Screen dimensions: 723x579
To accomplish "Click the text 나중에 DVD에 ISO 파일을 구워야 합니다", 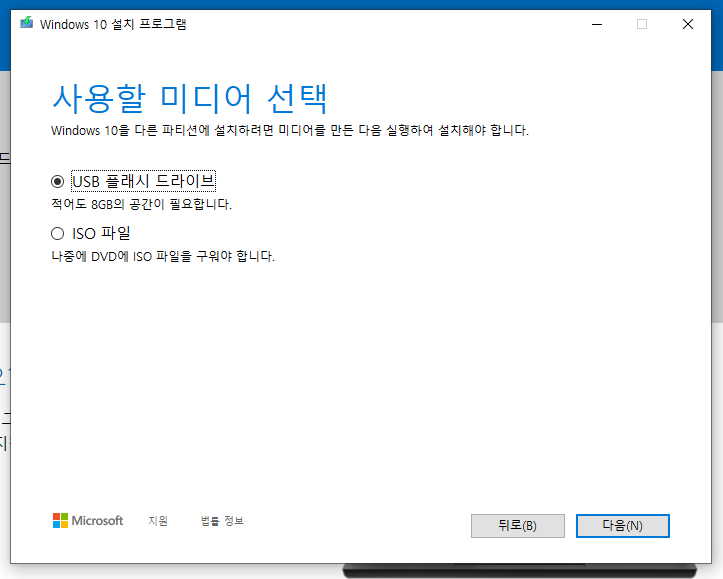I will (x=163, y=256).
